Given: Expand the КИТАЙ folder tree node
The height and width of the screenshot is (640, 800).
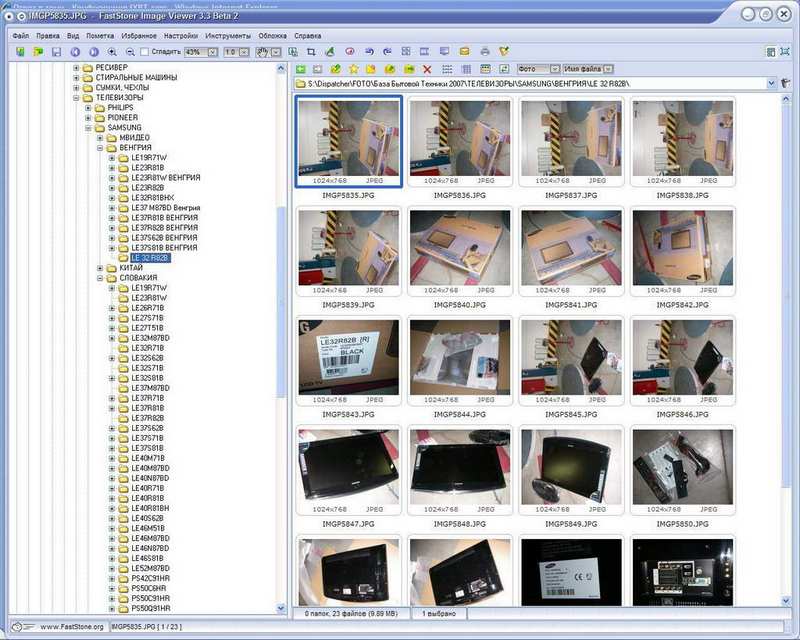Looking at the screenshot, I should (101, 268).
